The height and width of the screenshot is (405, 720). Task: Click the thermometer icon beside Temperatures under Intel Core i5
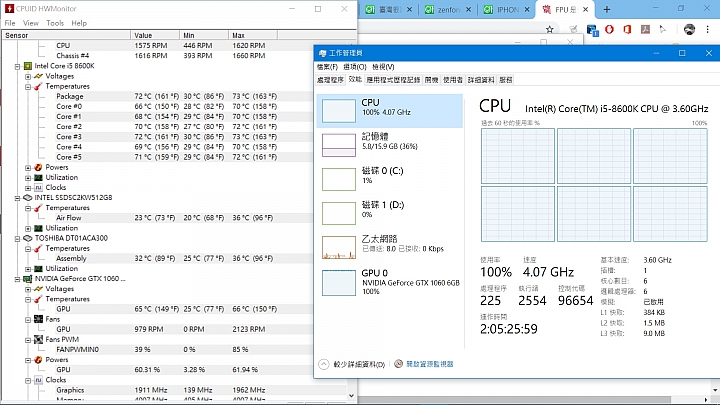click(x=39, y=86)
